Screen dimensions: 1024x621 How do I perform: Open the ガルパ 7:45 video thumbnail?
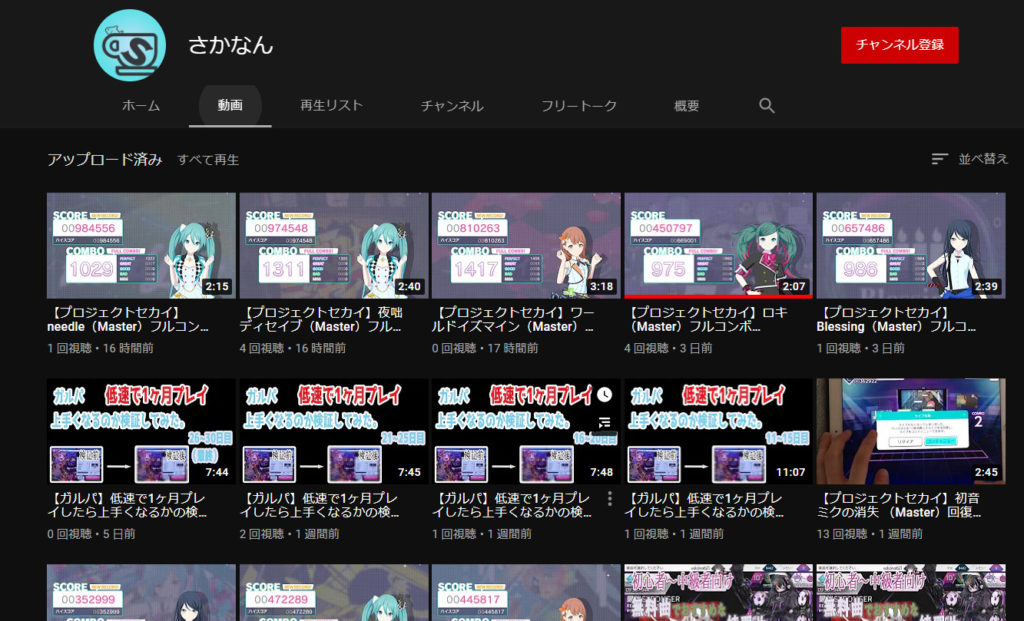334,431
